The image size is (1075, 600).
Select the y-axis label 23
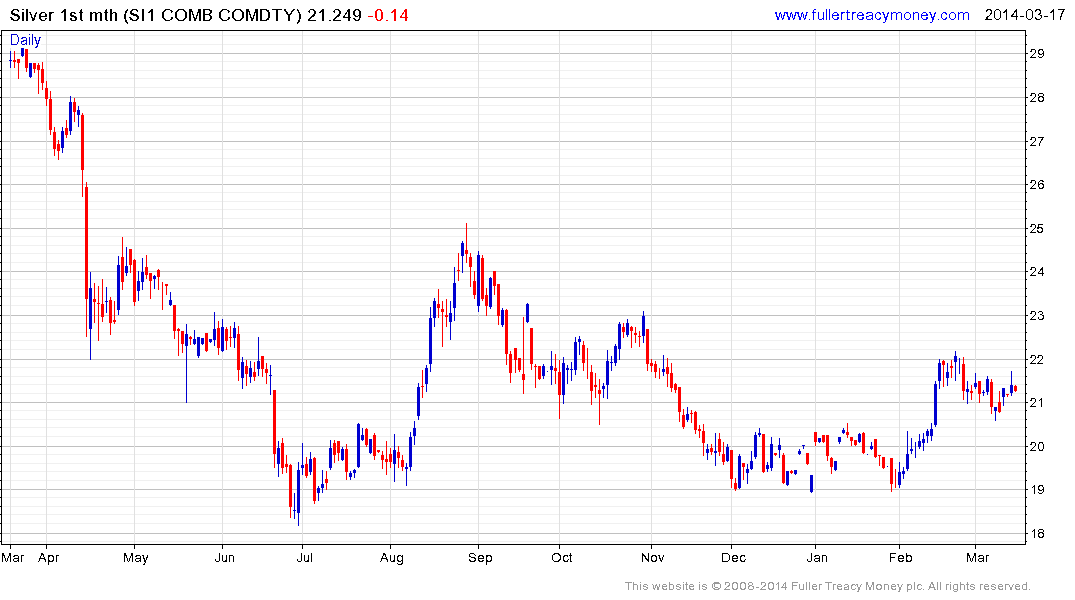(x=1037, y=316)
